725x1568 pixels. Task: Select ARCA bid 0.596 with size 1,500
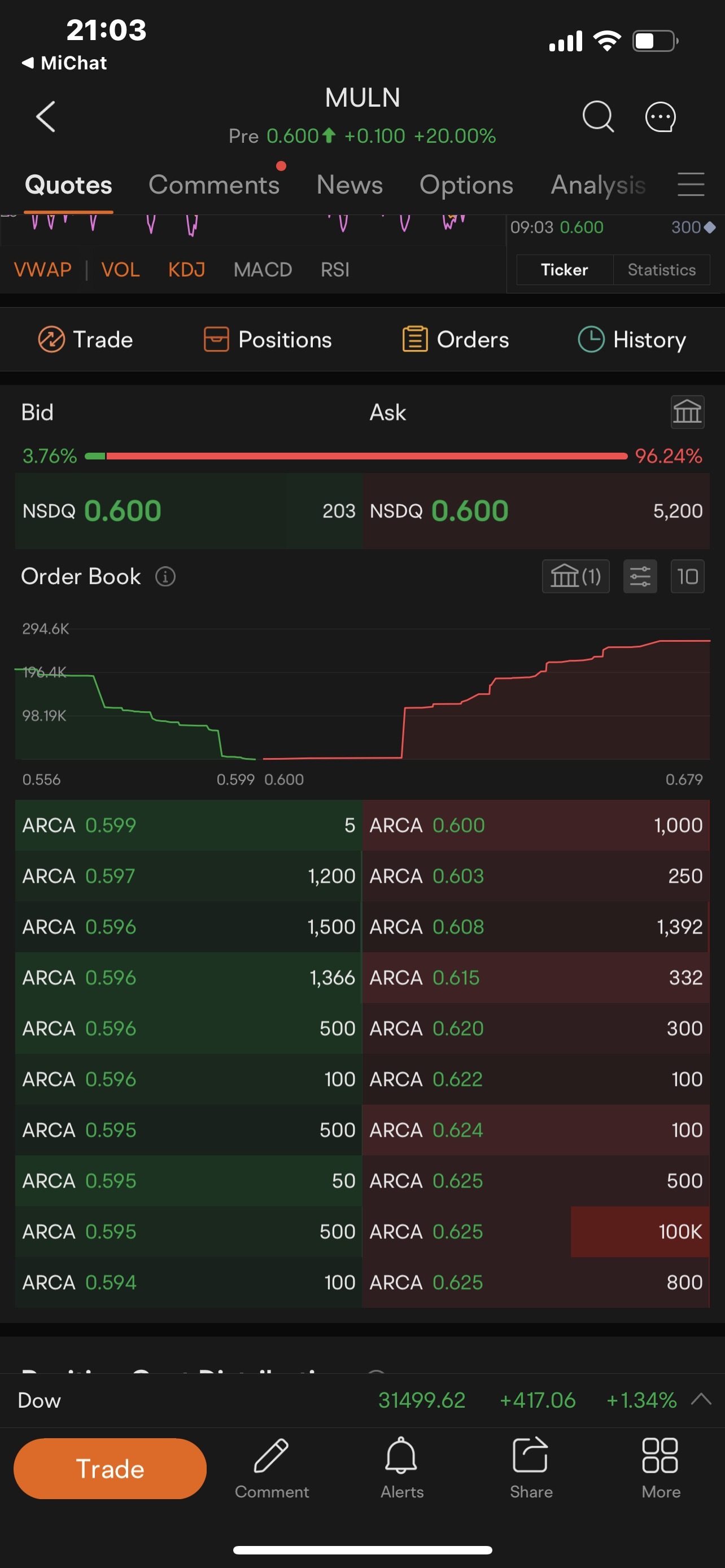(x=189, y=927)
